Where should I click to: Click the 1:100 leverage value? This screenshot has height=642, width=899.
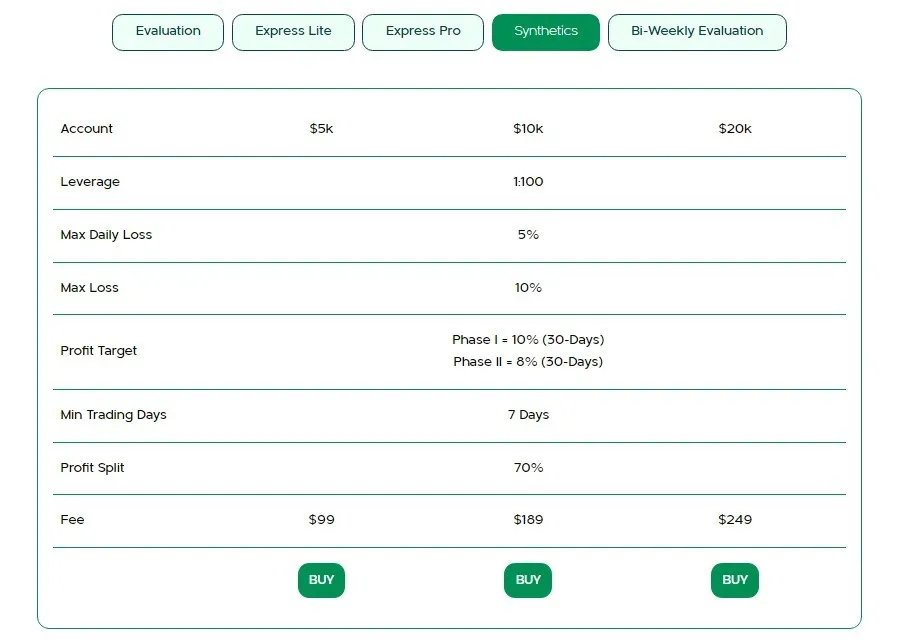click(x=528, y=182)
